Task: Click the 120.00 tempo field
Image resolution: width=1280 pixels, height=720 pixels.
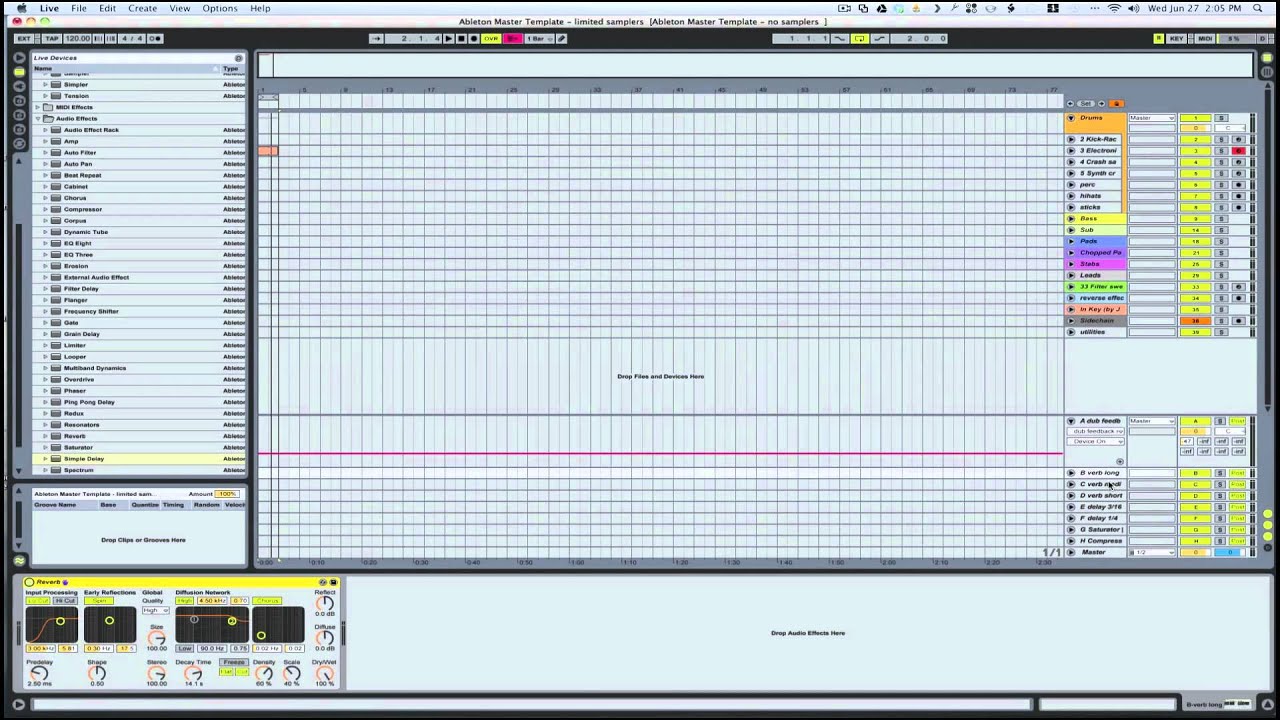Action: 77,38
